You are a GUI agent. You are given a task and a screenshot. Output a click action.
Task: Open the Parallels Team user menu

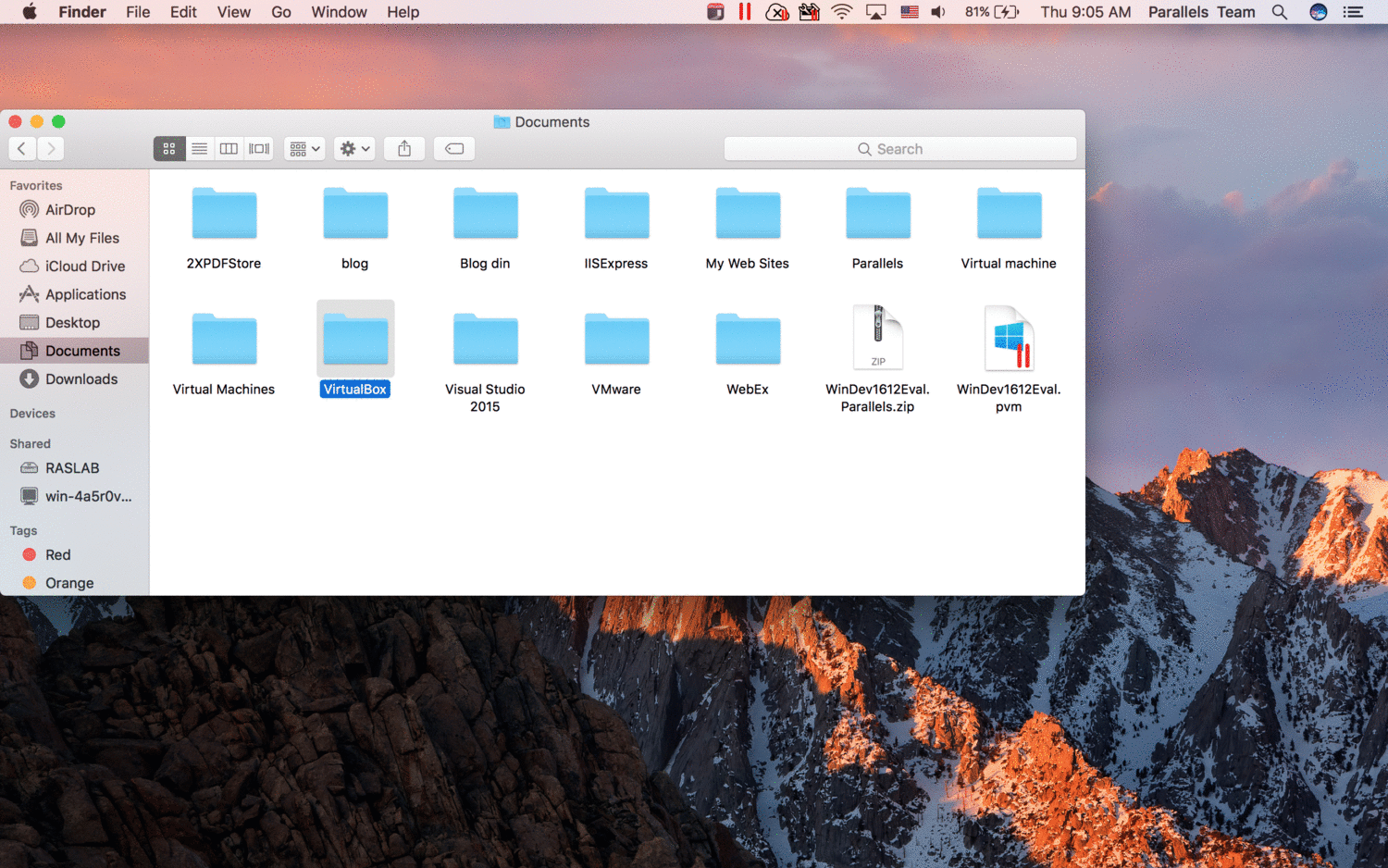click(x=1201, y=12)
